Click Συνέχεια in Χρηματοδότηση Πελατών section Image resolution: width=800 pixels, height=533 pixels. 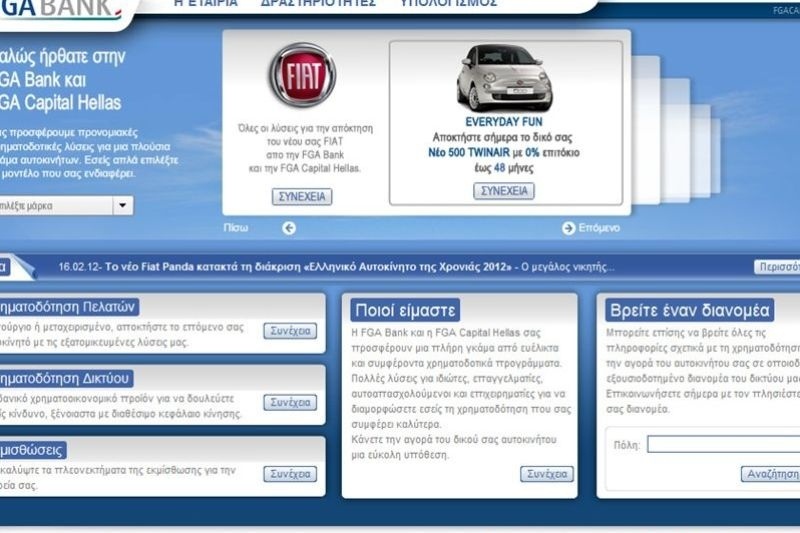click(x=290, y=331)
